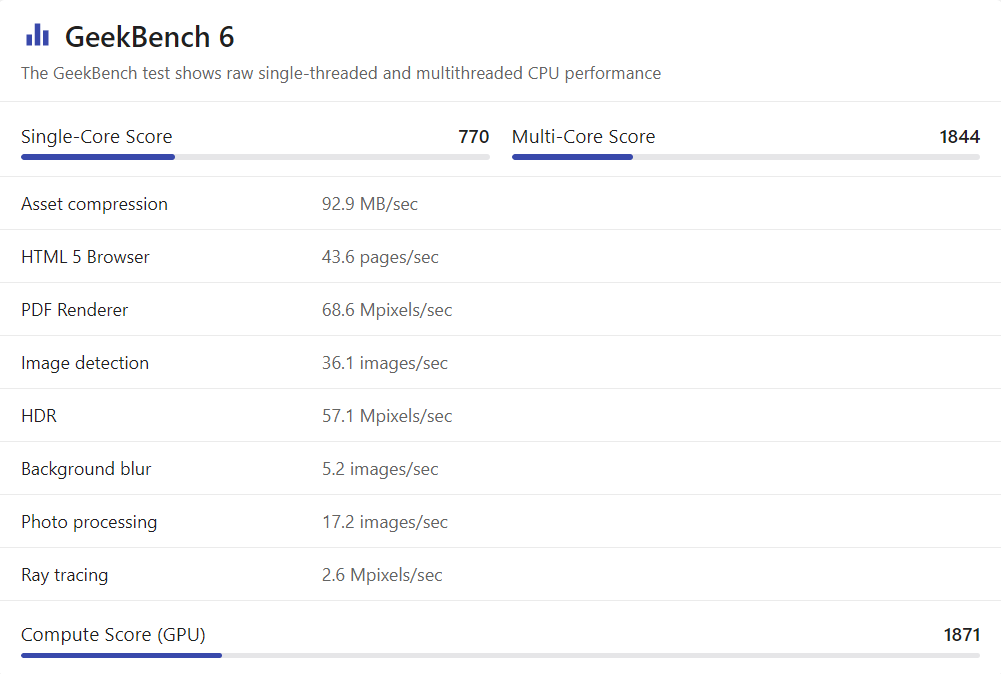Click the single-core value 770
The height and width of the screenshot is (674, 1001).
click(x=473, y=137)
